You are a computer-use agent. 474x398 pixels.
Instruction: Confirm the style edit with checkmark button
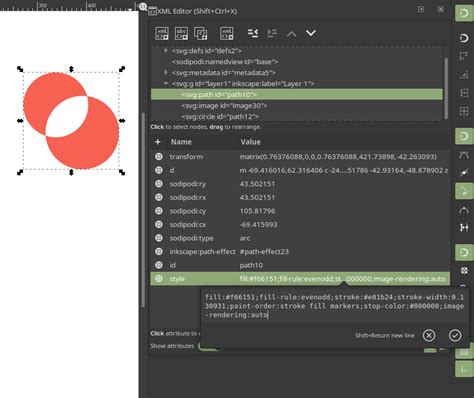point(455,335)
